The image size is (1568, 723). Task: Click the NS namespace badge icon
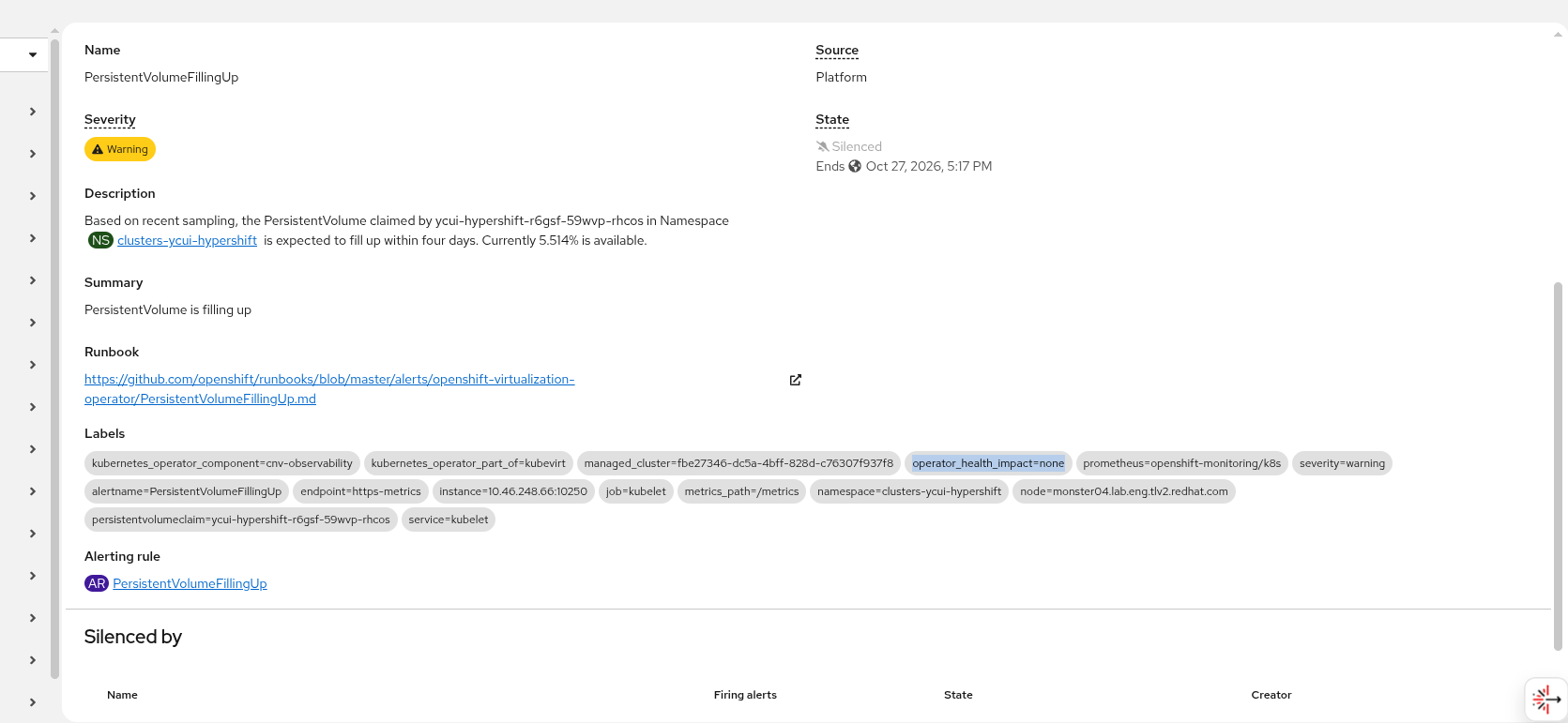tap(100, 240)
